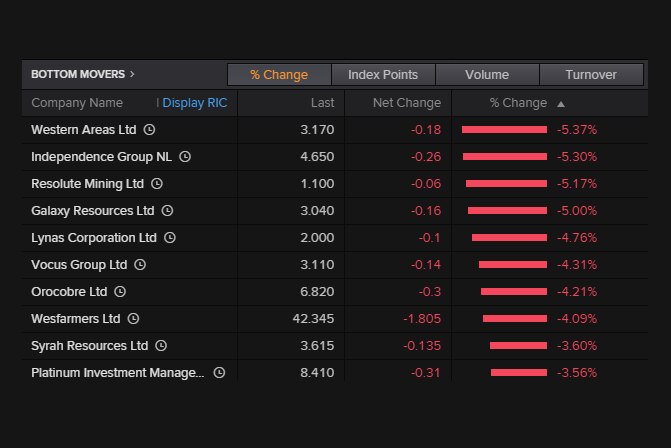Click the 8.410 last price value
Screen dimensions: 671x448
click(317, 373)
